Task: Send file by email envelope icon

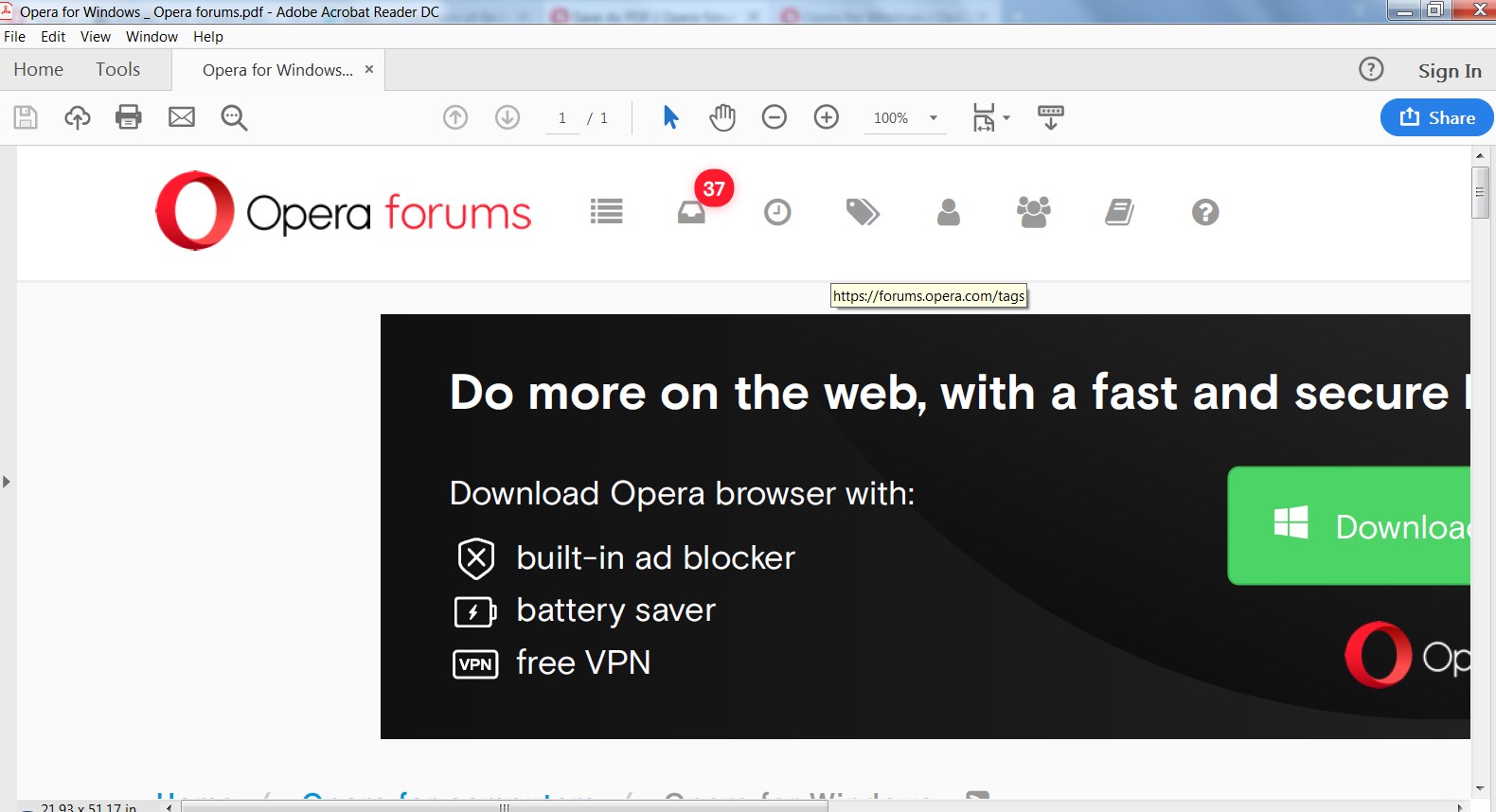Action: (182, 117)
